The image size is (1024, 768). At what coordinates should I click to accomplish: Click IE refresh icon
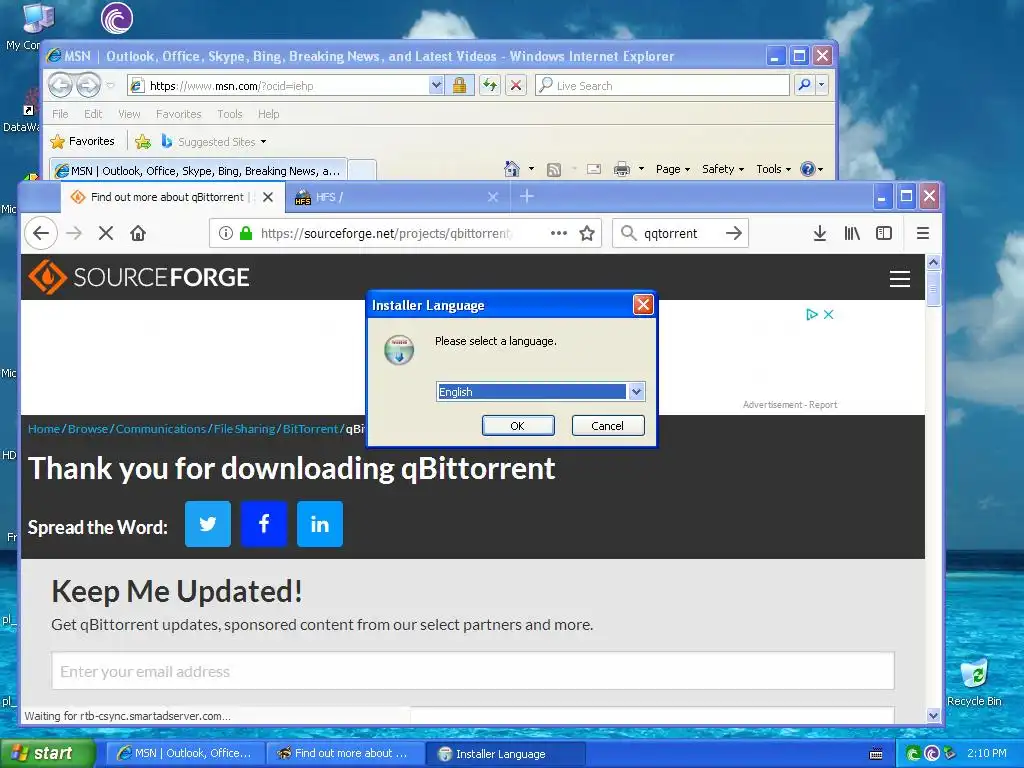click(490, 85)
